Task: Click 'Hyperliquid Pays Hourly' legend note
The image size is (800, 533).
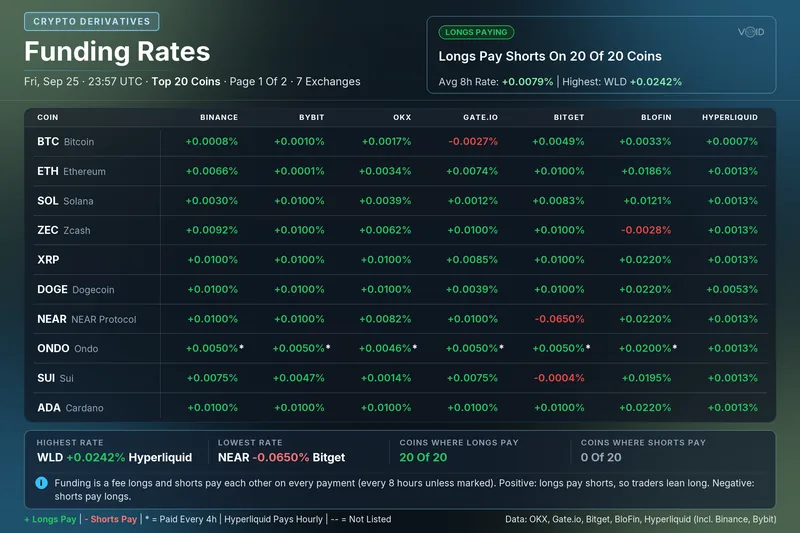Action: [273, 519]
